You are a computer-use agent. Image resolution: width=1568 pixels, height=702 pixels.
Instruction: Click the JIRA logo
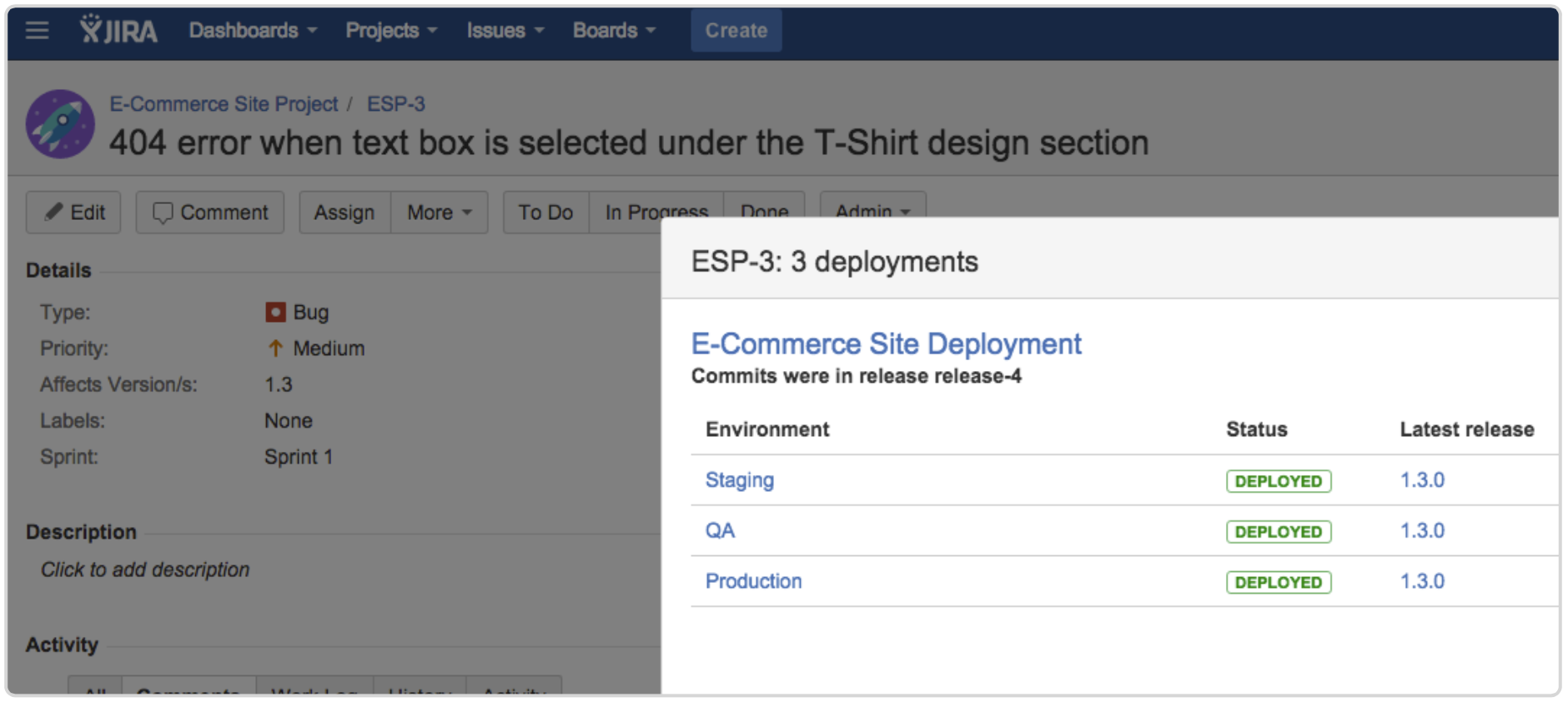pos(118,30)
